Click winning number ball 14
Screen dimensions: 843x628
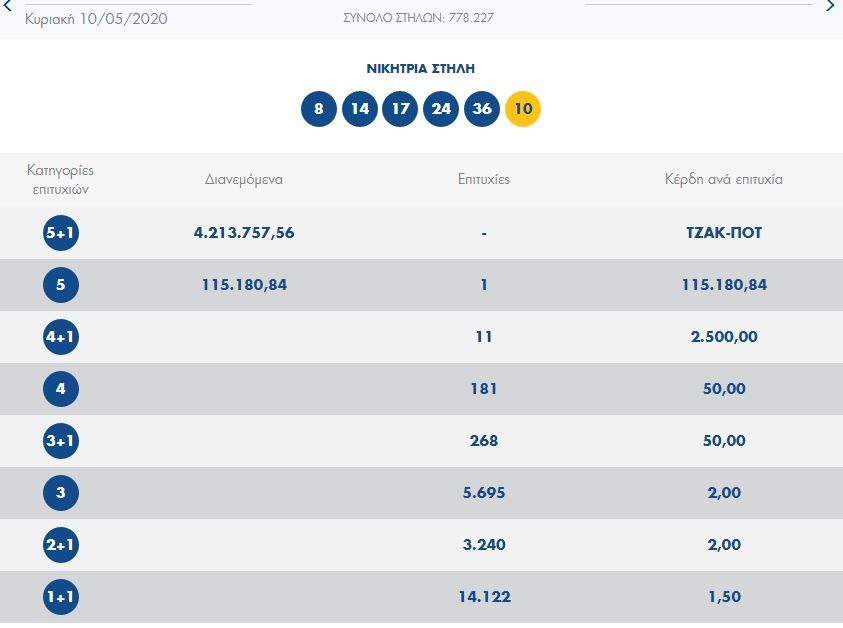click(359, 109)
